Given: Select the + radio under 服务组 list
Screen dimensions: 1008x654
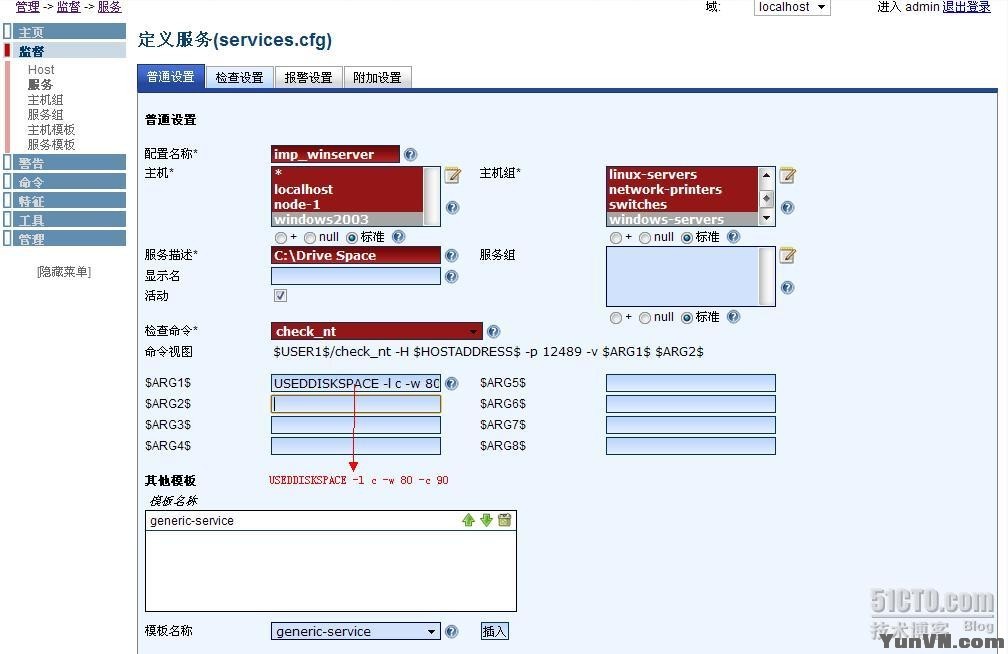Looking at the screenshot, I should pyautogui.click(x=615, y=318).
